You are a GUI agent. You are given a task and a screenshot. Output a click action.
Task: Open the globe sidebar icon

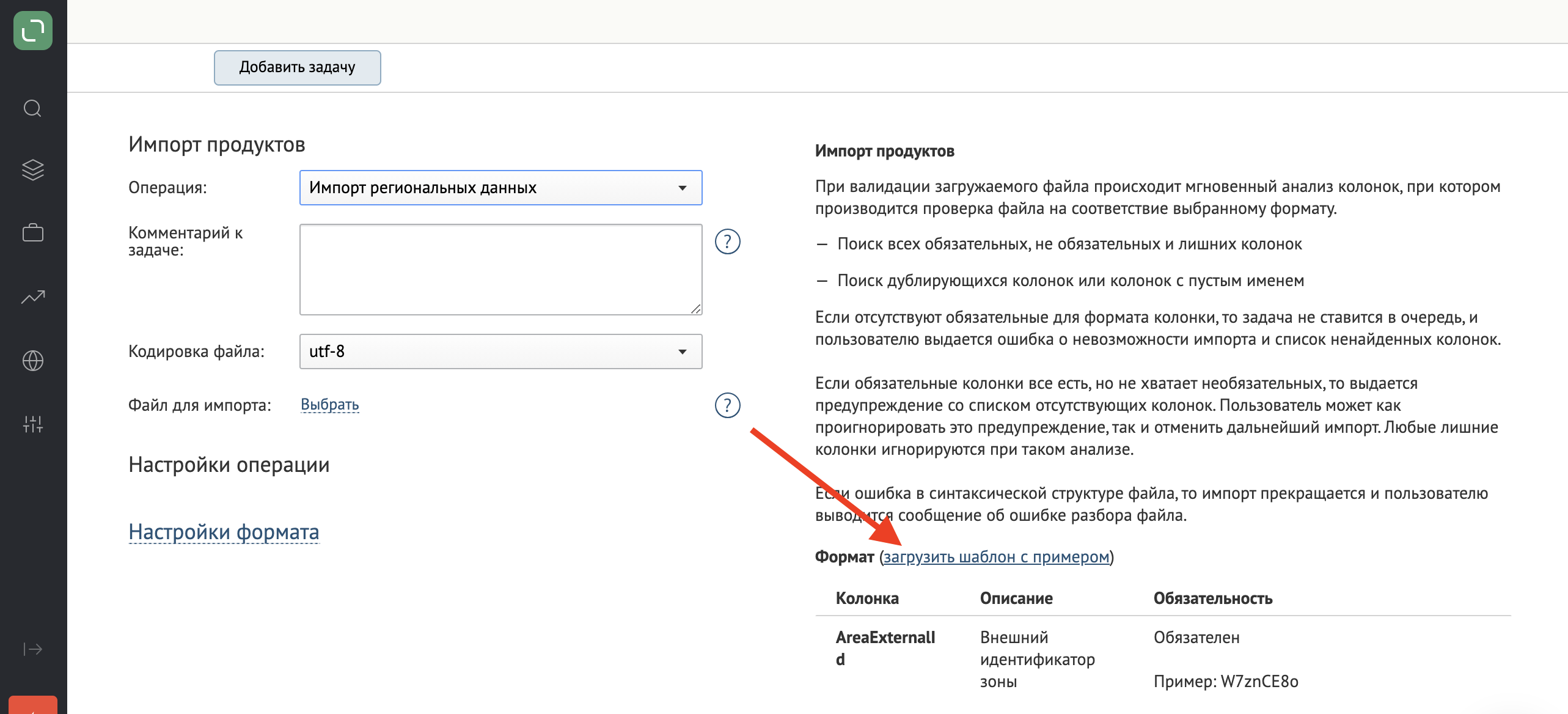(x=33, y=361)
